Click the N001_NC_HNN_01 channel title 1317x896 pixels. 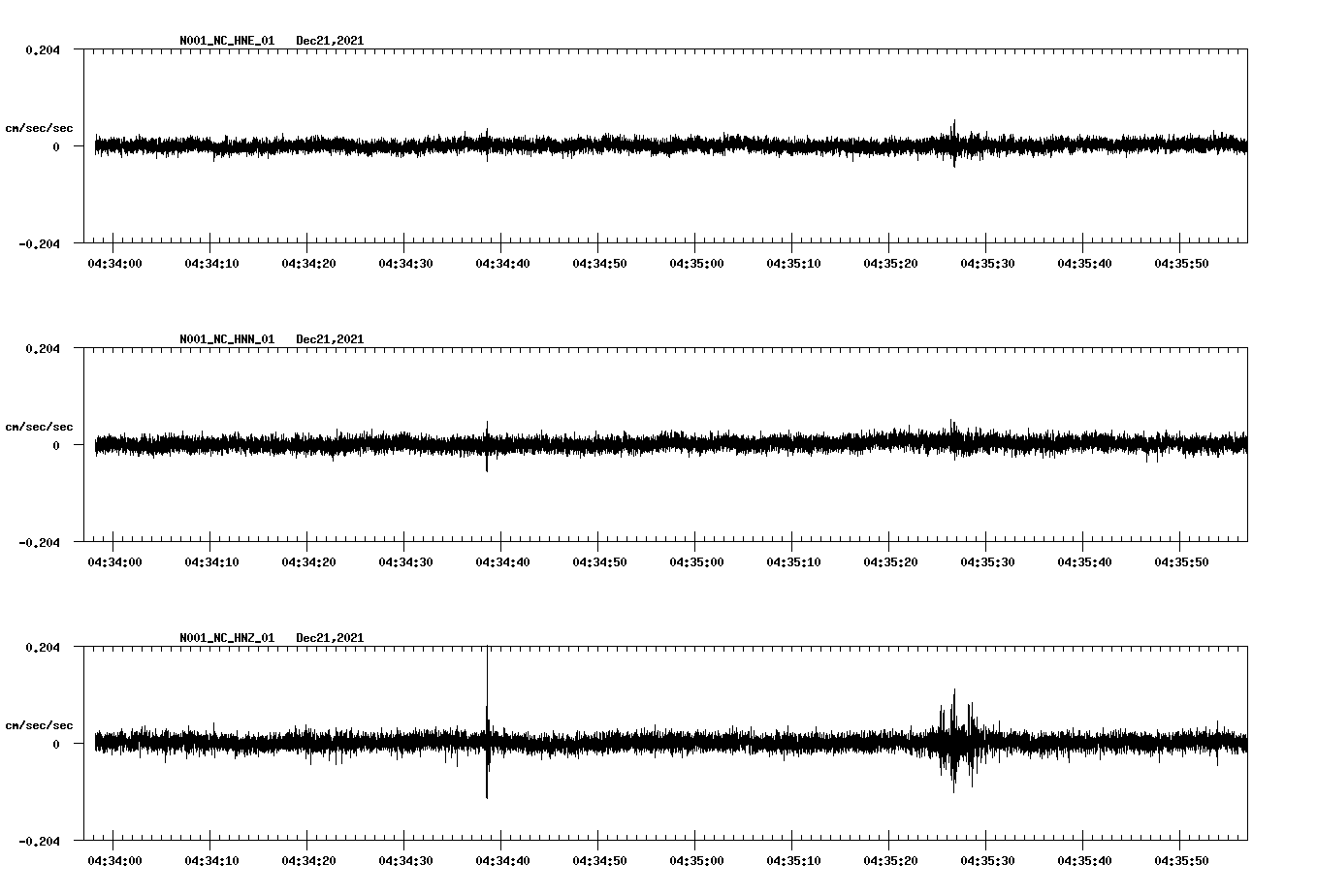tap(227, 339)
